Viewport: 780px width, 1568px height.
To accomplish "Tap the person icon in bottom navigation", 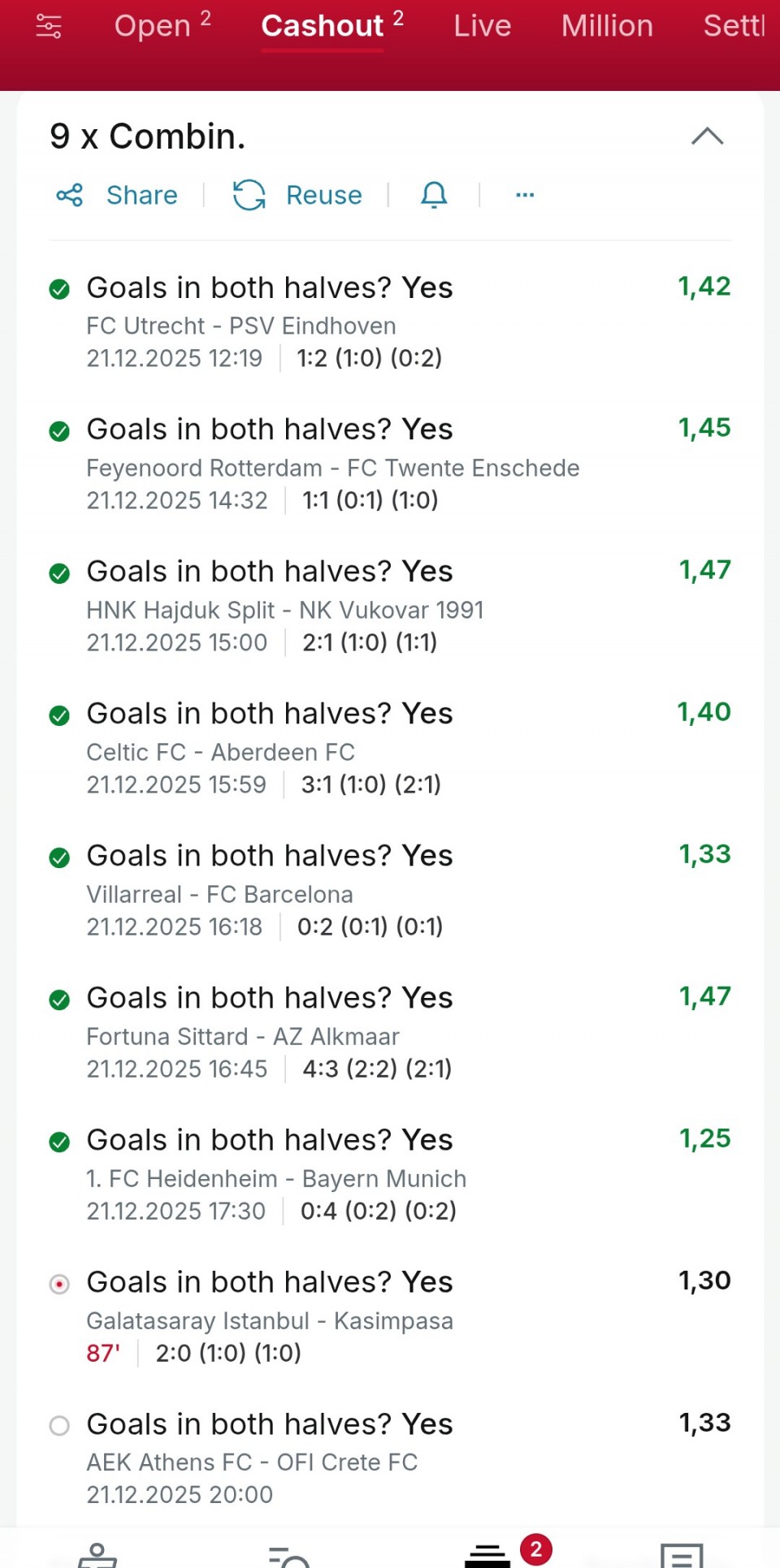I will click(x=97, y=1555).
